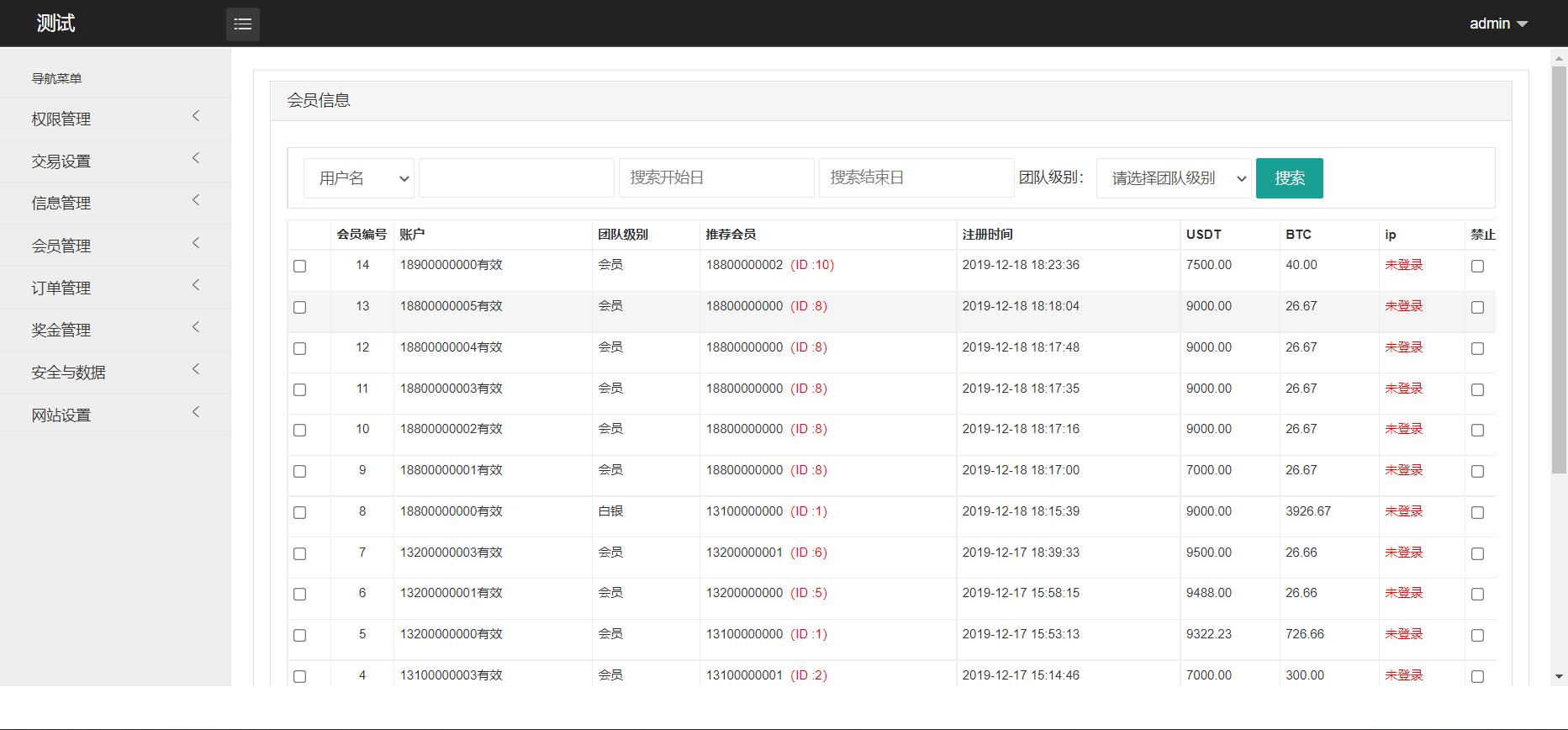Viewport: 1568px width, 730px height.
Task: Open the admin user dropdown
Action: (x=1498, y=24)
